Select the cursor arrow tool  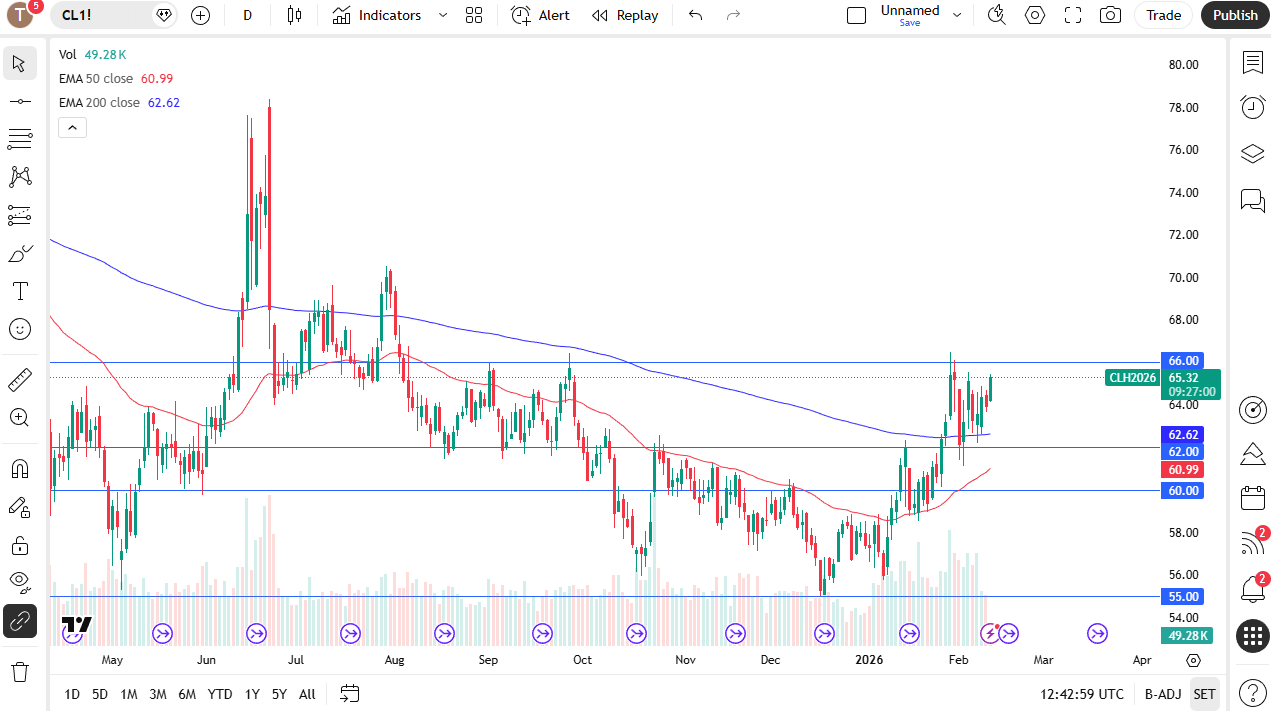pyautogui.click(x=19, y=63)
